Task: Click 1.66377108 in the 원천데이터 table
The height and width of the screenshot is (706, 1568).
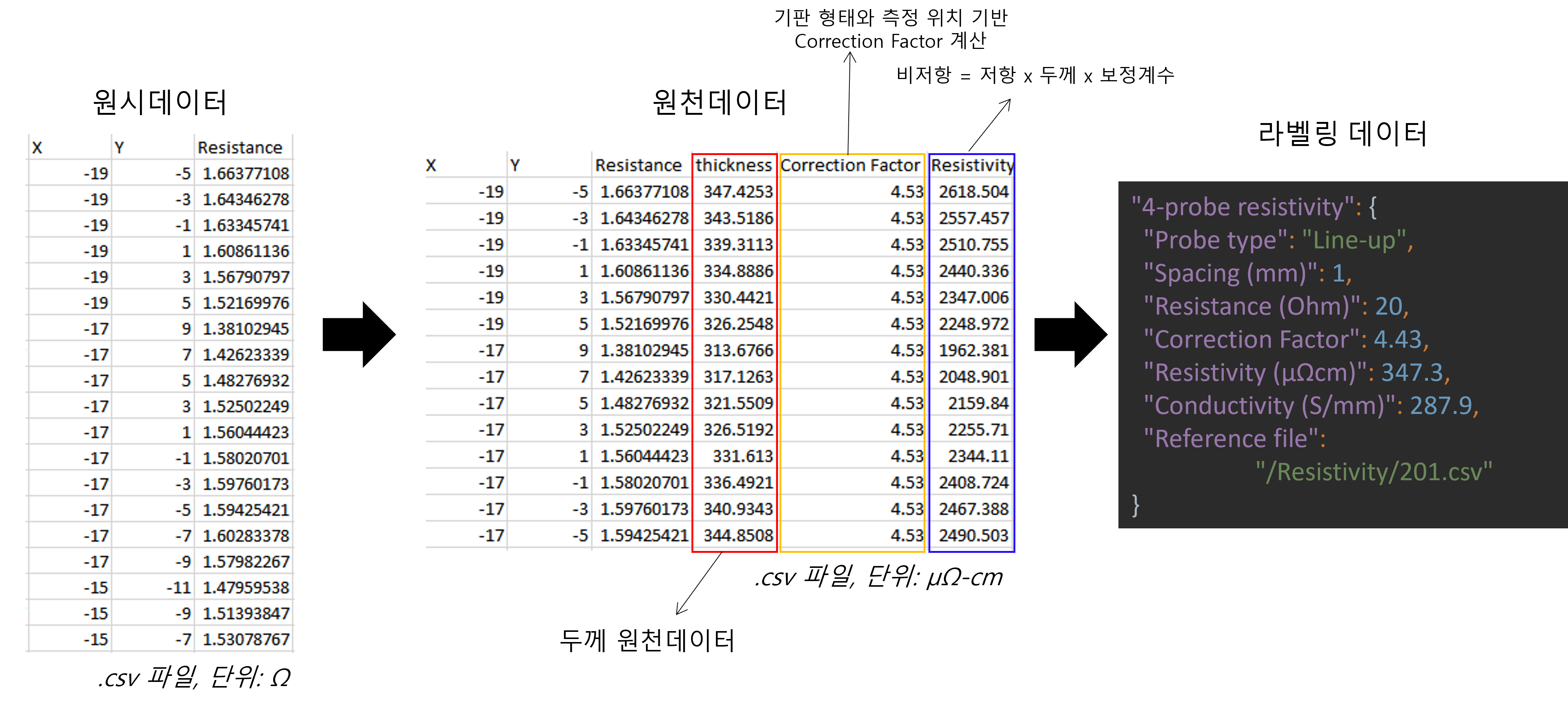Action: [x=644, y=191]
